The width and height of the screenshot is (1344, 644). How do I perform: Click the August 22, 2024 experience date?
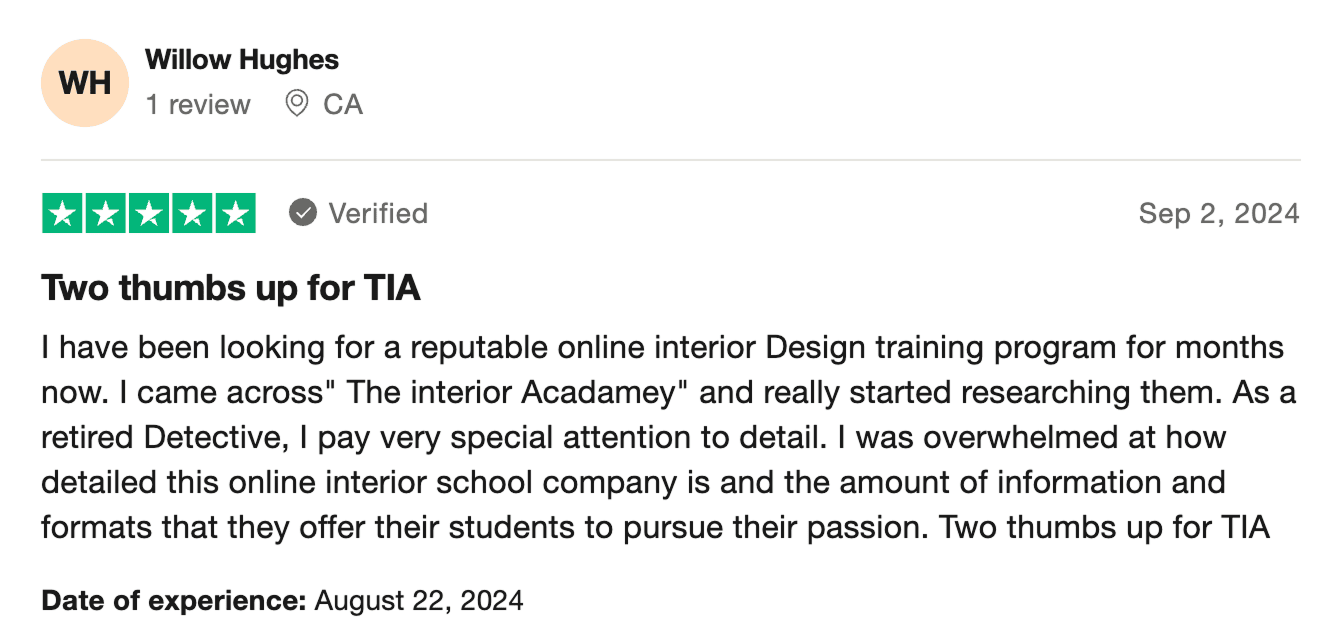[419, 601]
